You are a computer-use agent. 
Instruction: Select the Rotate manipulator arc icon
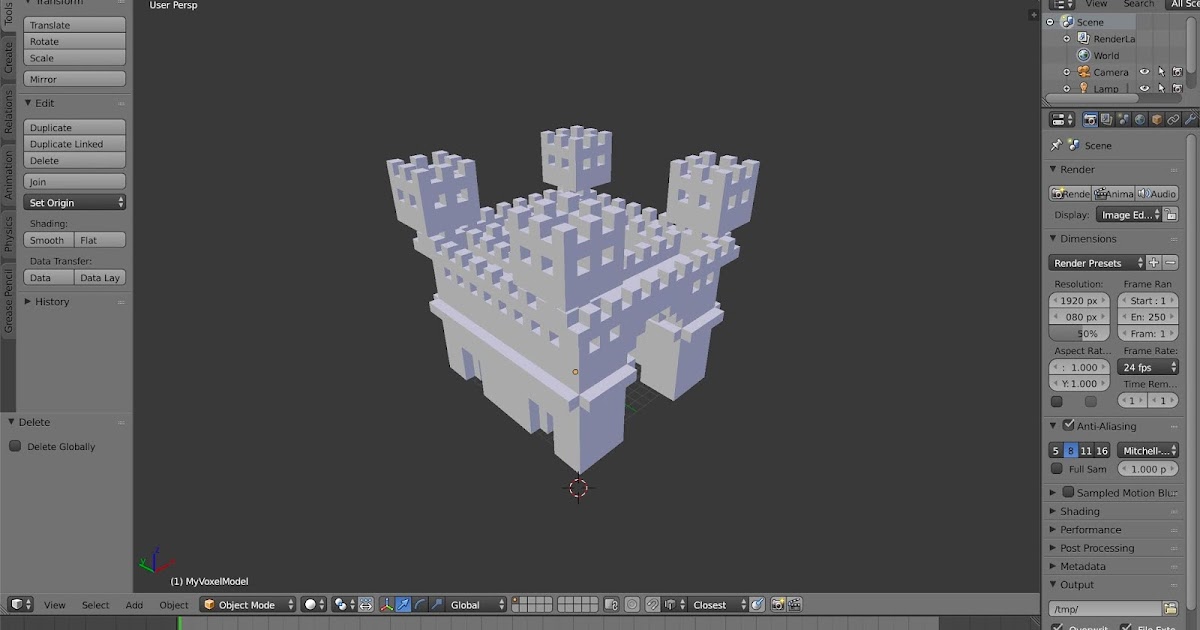click(420, 605)
